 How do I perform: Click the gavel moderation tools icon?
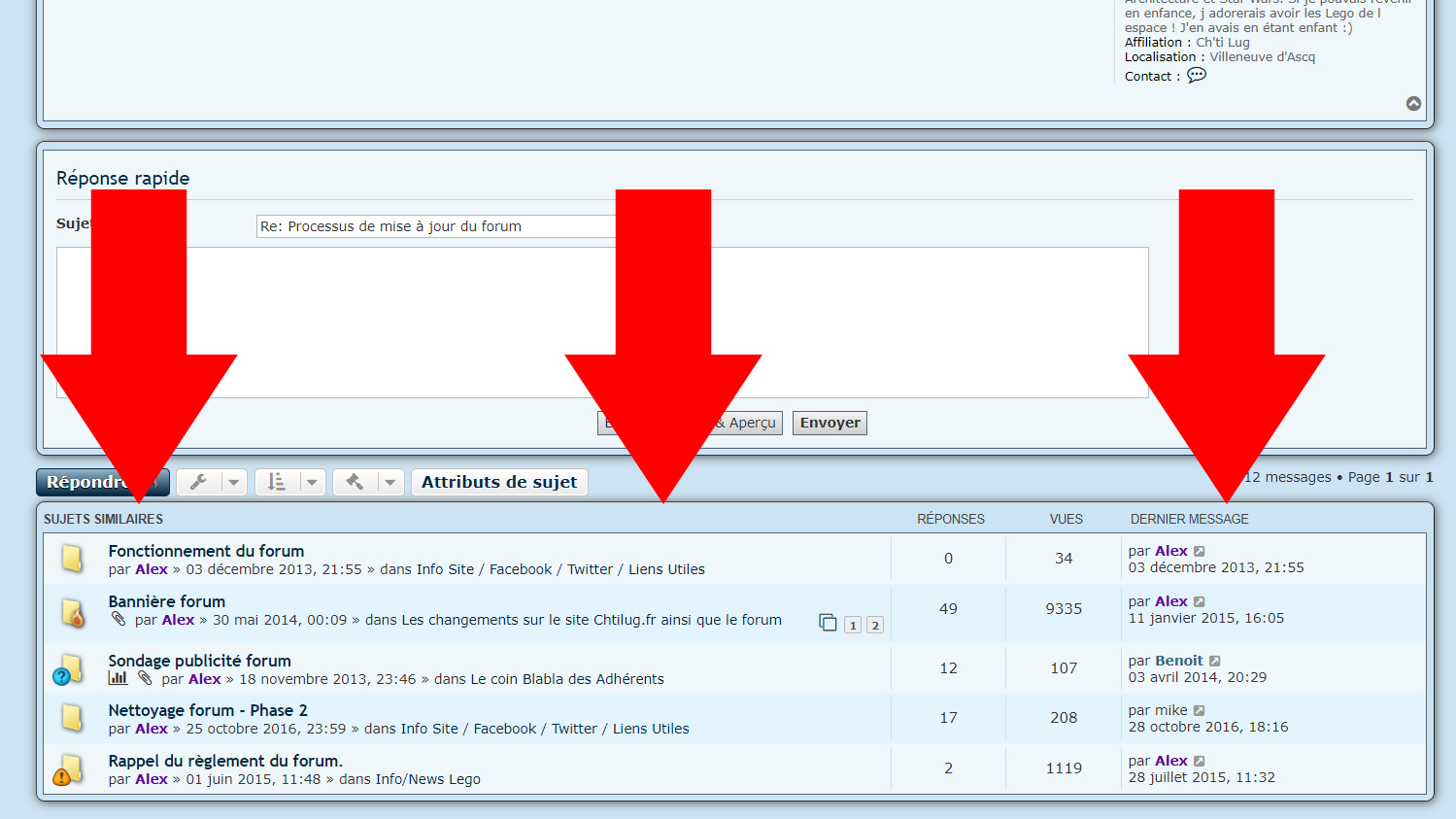coord(355,482)
